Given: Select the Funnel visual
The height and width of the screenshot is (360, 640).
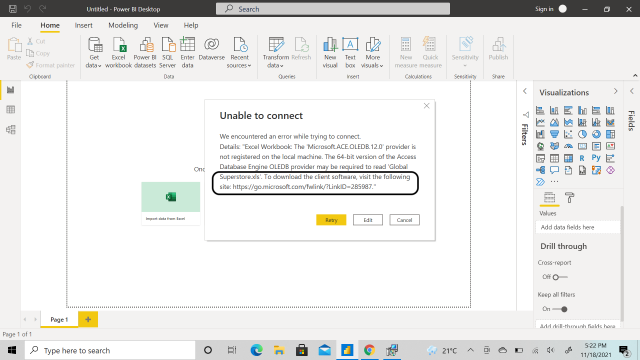Looking at the screenshot, I should pos(554,134).
